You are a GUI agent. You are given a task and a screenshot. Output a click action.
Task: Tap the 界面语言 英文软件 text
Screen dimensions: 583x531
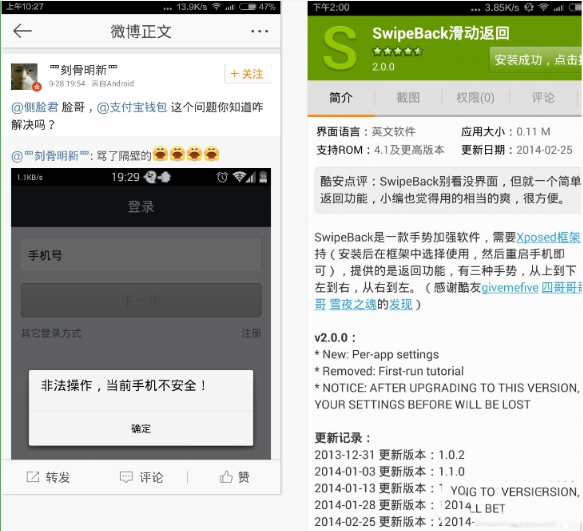(366, 132)
